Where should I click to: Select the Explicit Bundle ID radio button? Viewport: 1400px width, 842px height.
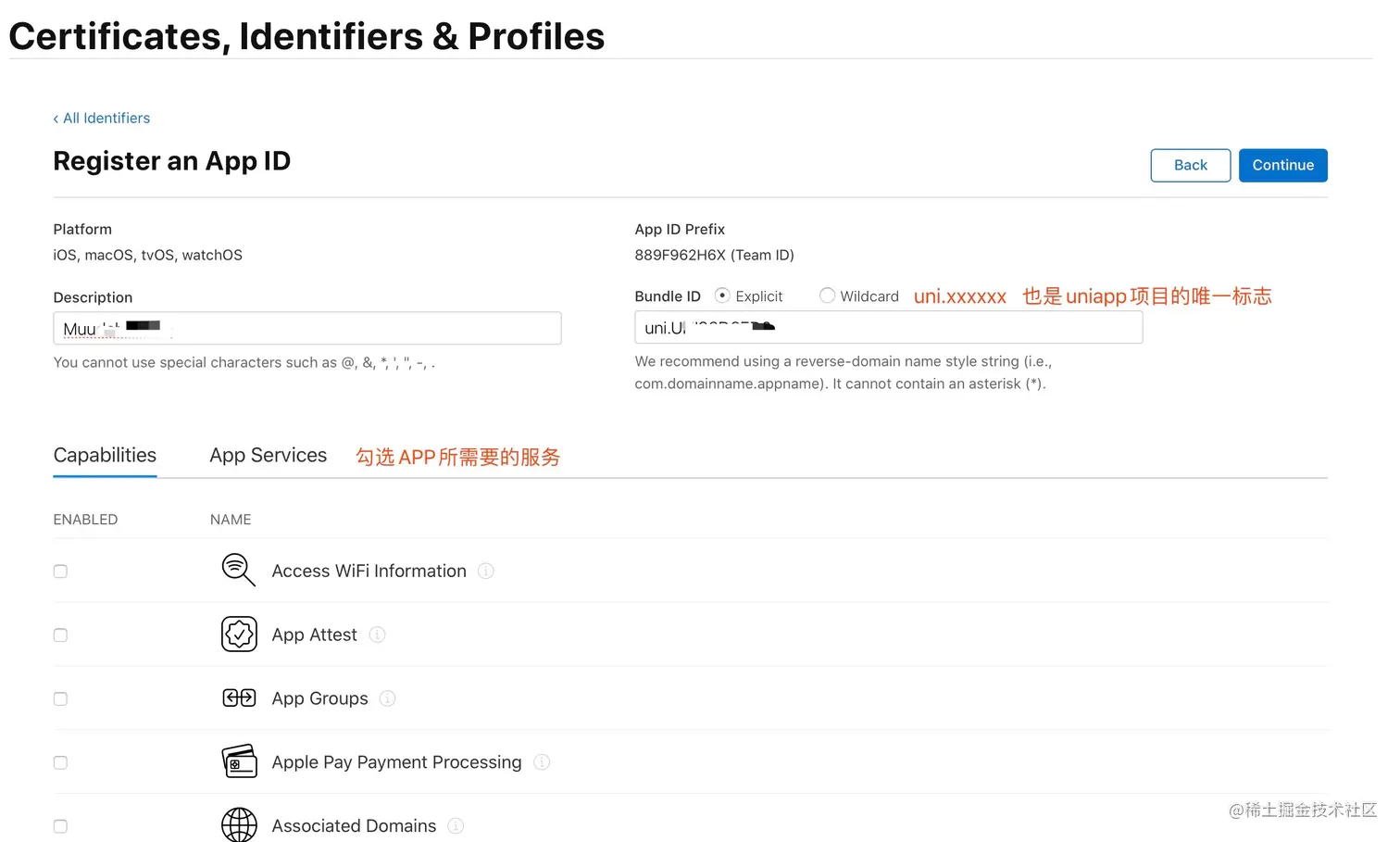[x=722, y=295]
